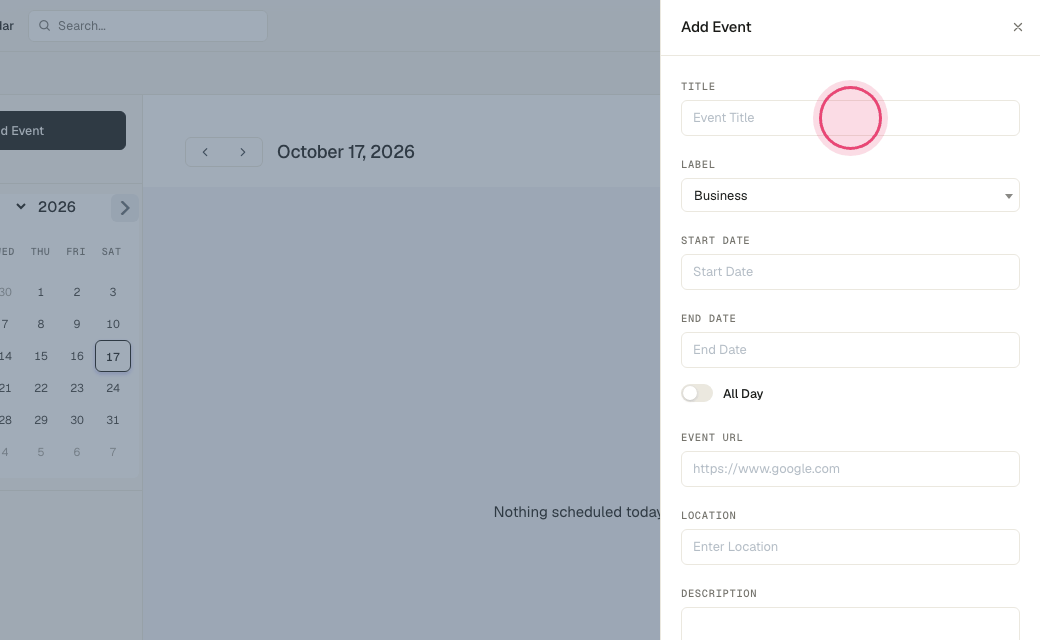Open the End Date field
This screenshot has height=640, width=1040.
(x=850, y=350)
